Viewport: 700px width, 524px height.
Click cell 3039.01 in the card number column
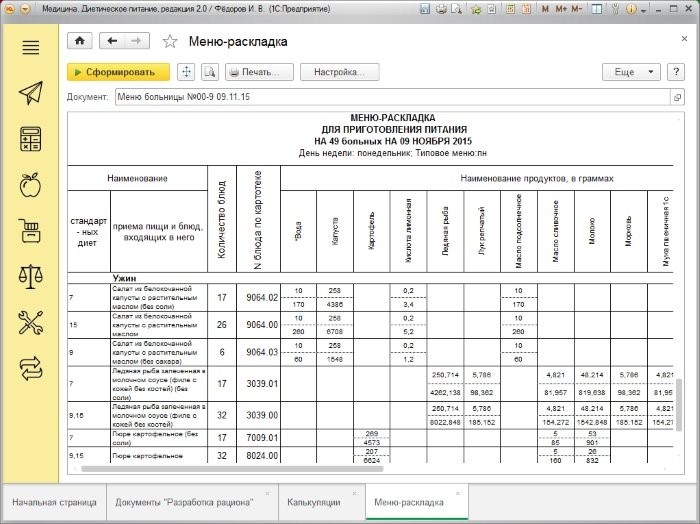(x=258, y=384)
